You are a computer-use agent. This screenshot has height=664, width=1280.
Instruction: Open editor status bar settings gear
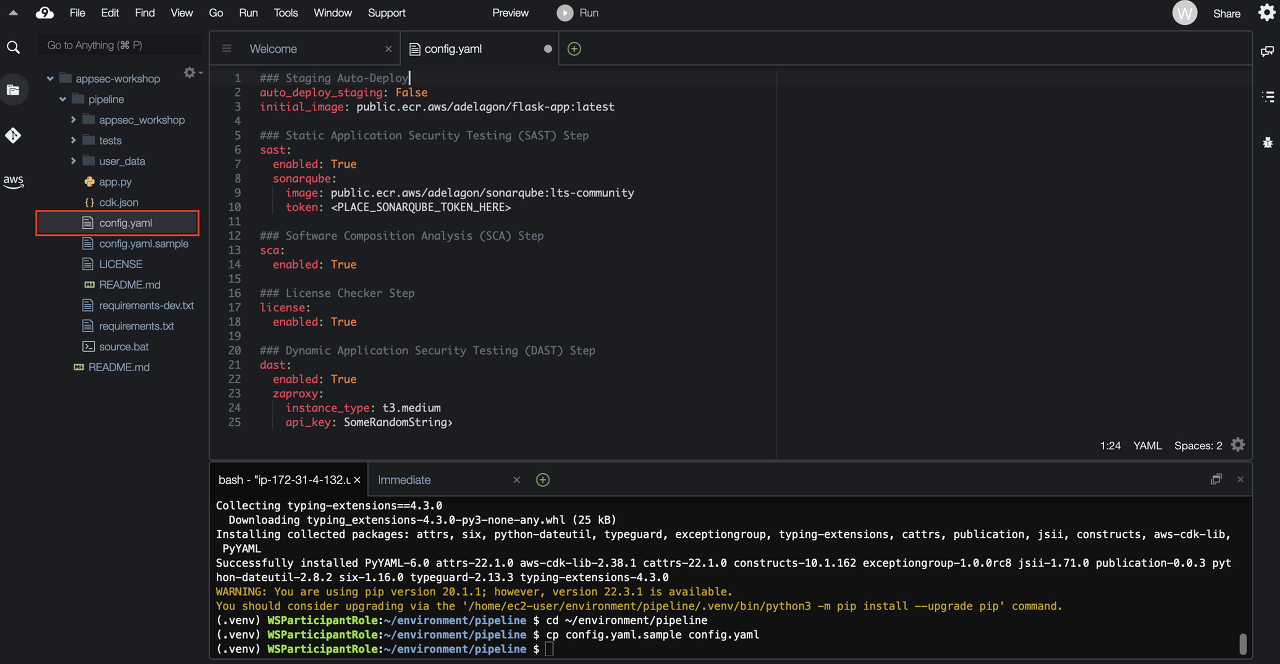(1238, 445)
